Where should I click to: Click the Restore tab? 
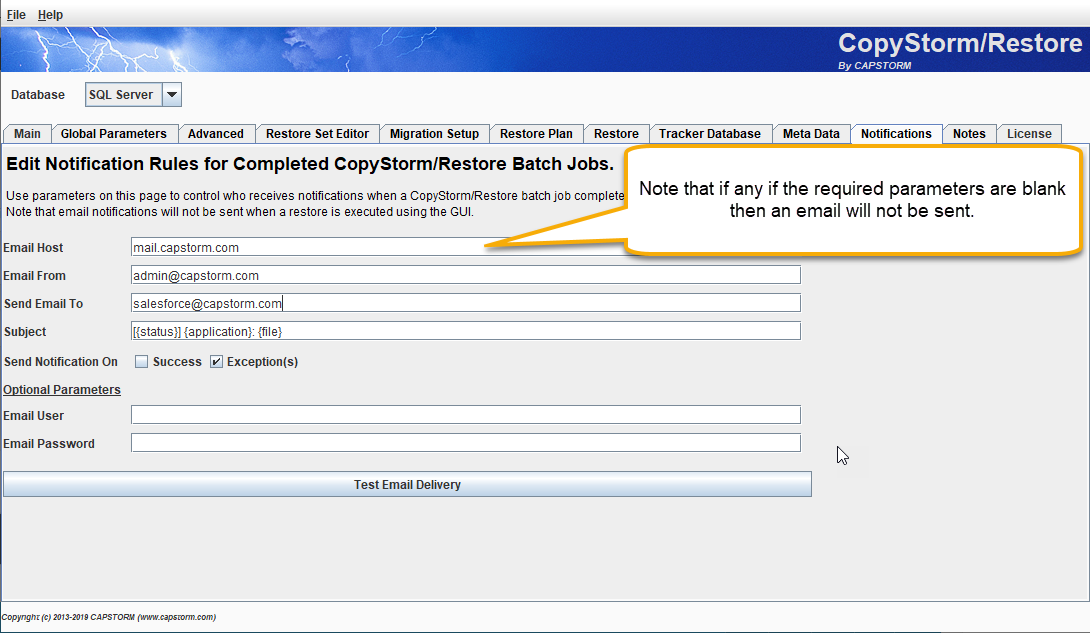617,134
